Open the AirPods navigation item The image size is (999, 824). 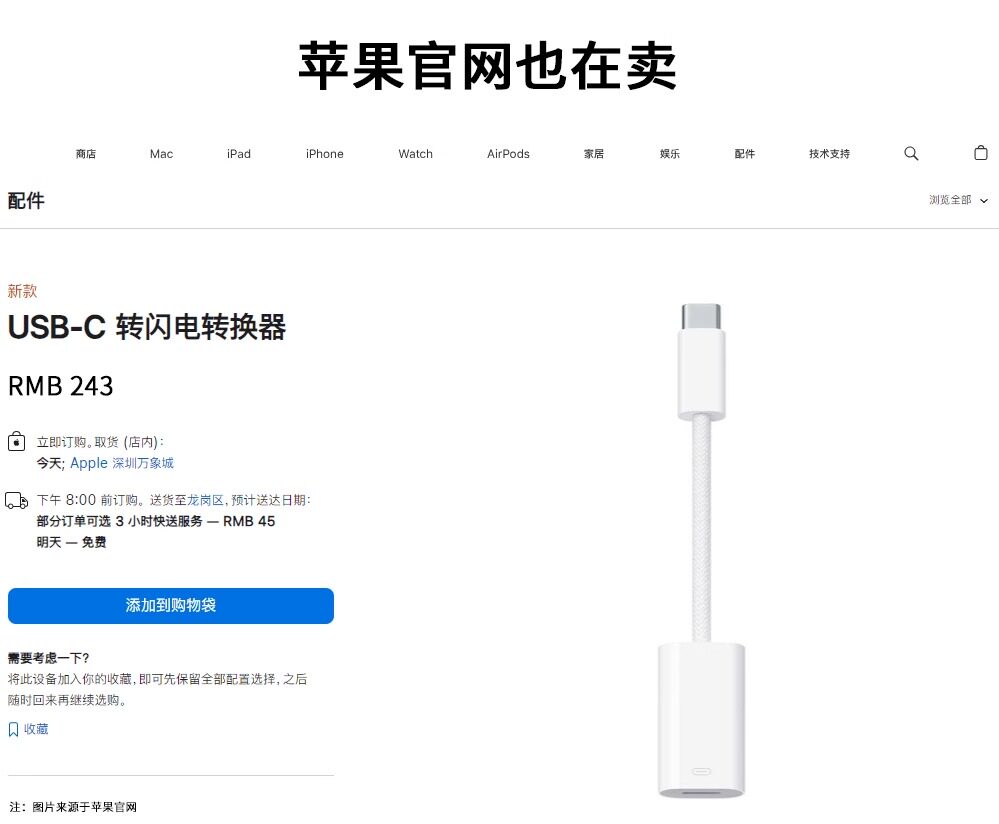pyautogui.click(x=508, y=154)
